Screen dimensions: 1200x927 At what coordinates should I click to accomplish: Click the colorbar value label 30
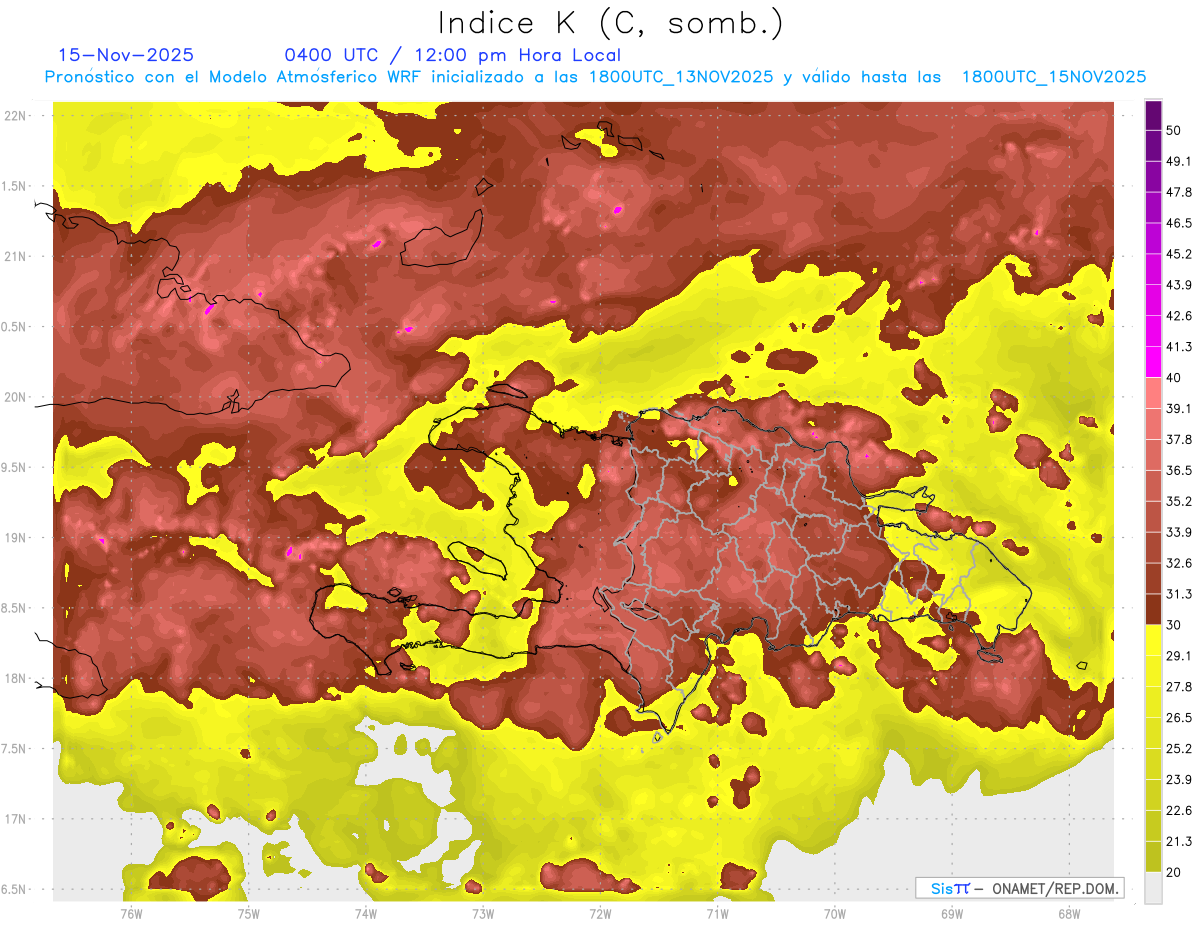click(1173, 625)
